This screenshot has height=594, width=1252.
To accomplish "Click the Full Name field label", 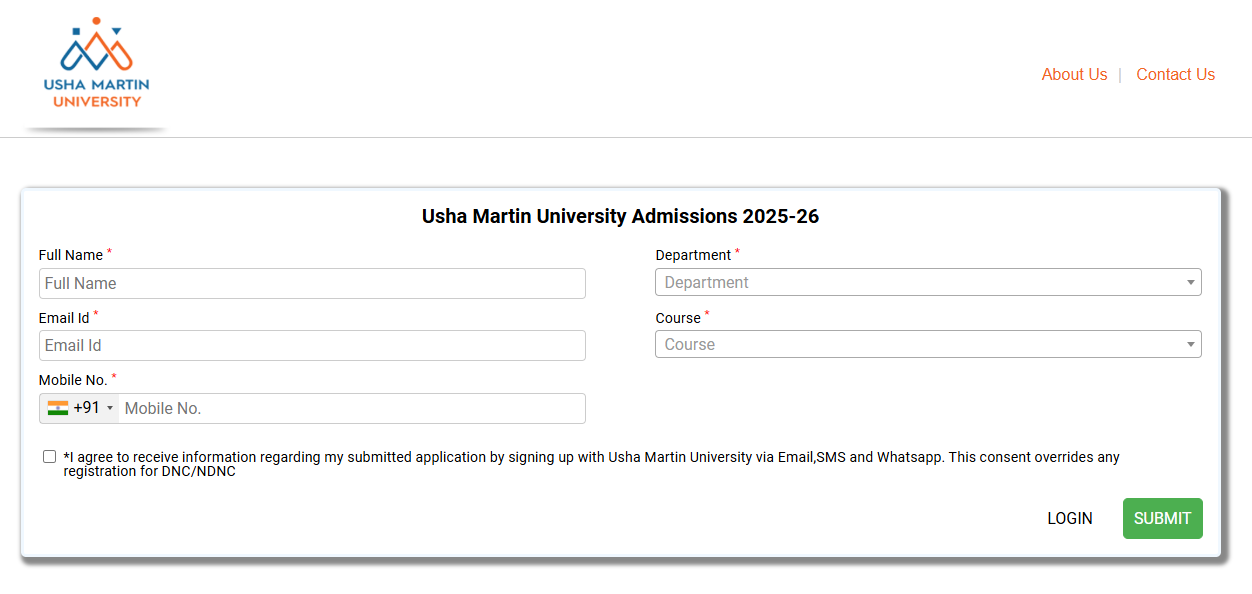I will click(71, 255).
